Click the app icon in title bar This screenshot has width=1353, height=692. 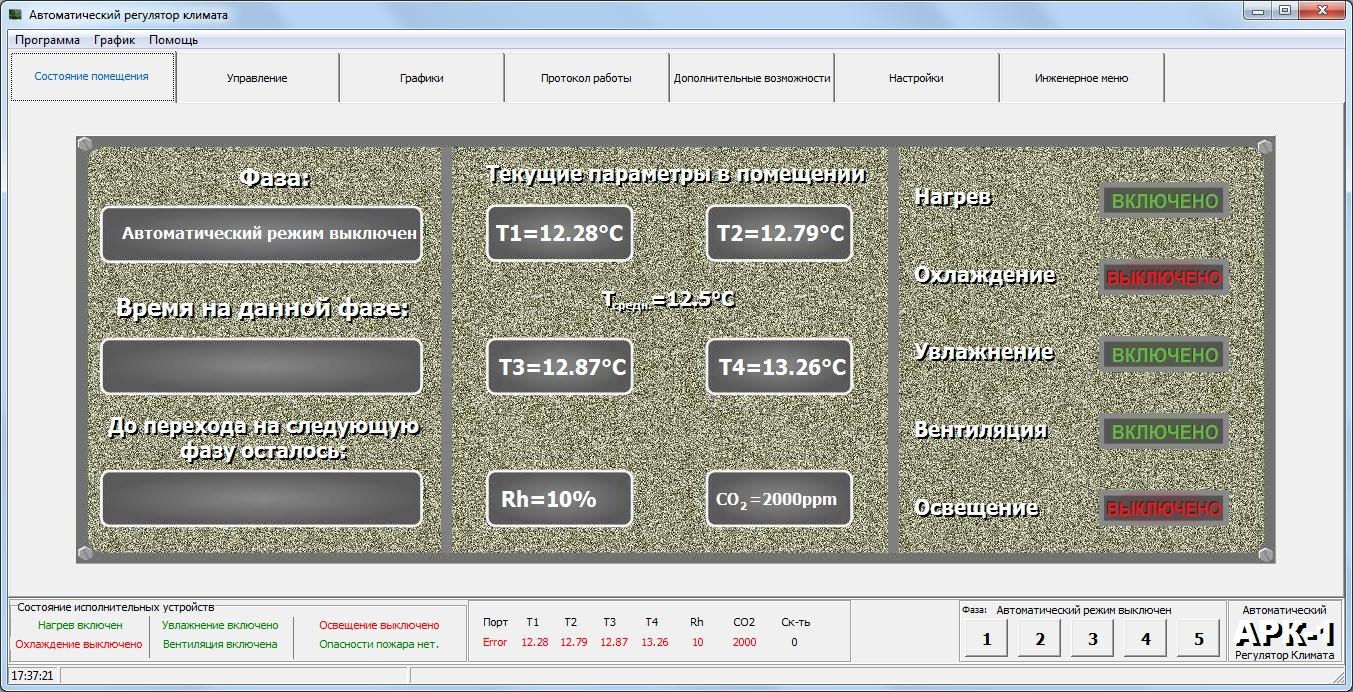[15, 15]
